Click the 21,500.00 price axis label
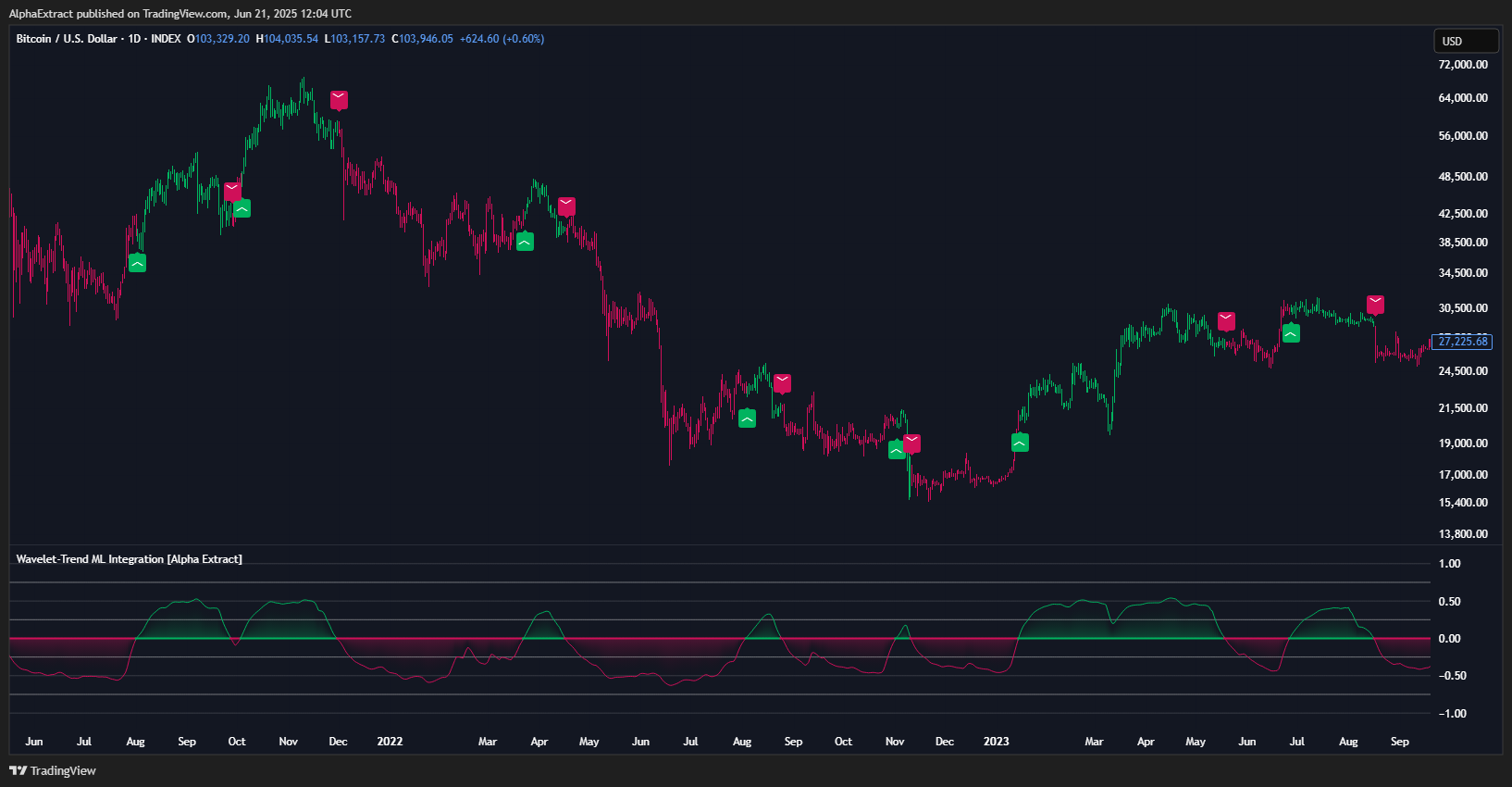This screenshot has height=787, width=1512. pyautogui.click(x=1463, y=408)
